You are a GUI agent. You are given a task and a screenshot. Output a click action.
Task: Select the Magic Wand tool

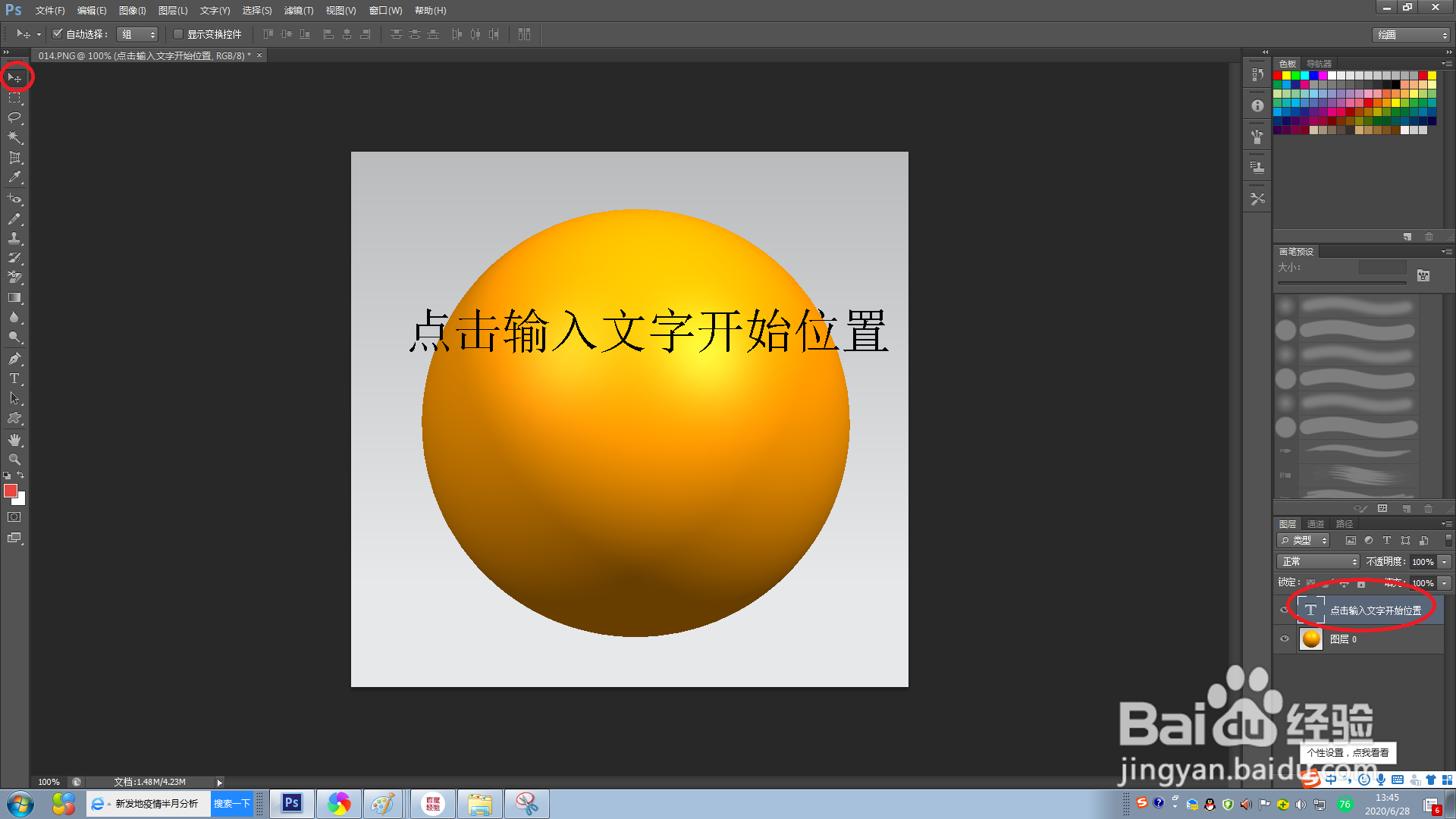[x=14, y=137]
